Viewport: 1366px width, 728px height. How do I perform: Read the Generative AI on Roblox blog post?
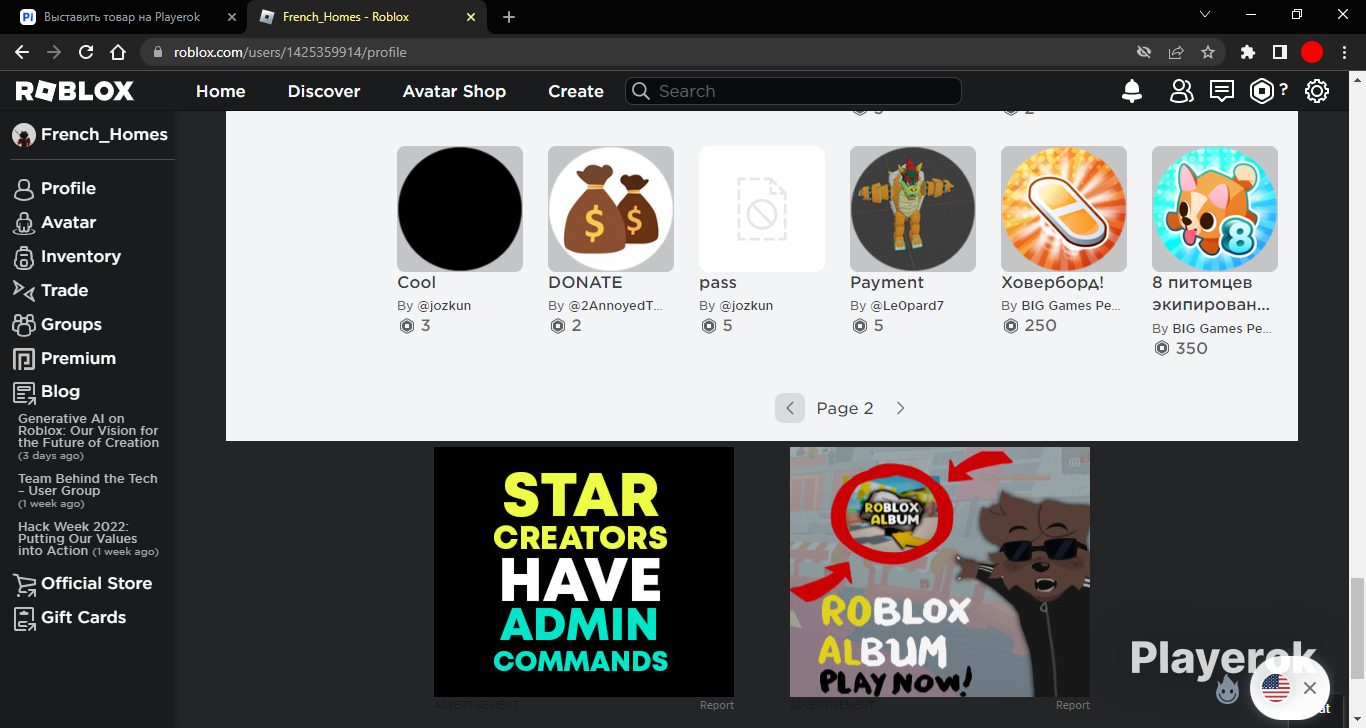[88, 431]
